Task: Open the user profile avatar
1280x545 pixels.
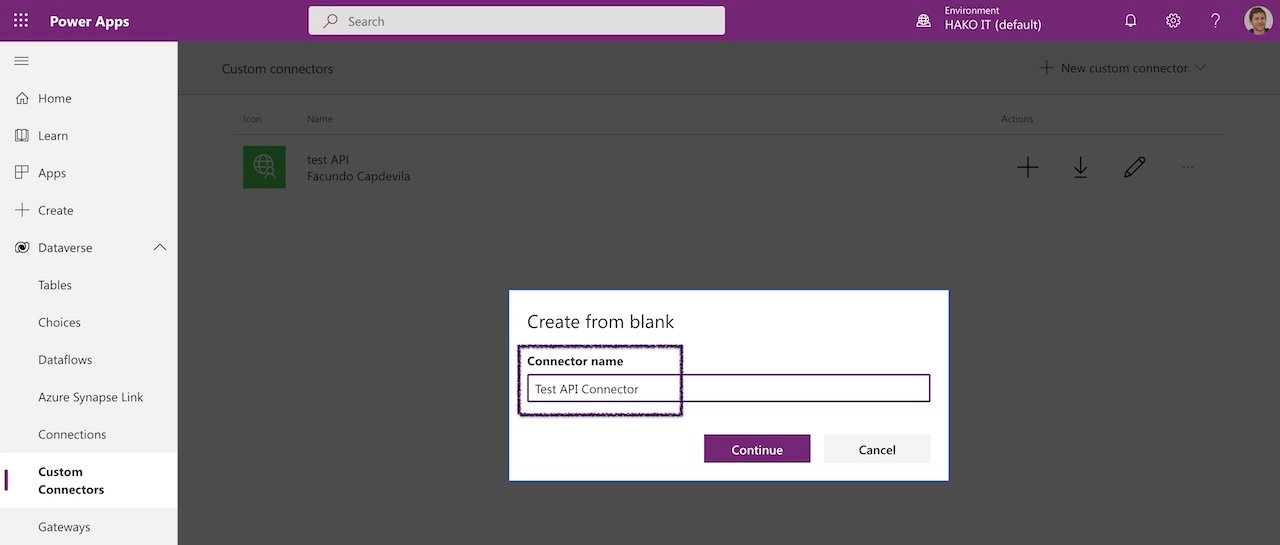Action: (1258, 21)
